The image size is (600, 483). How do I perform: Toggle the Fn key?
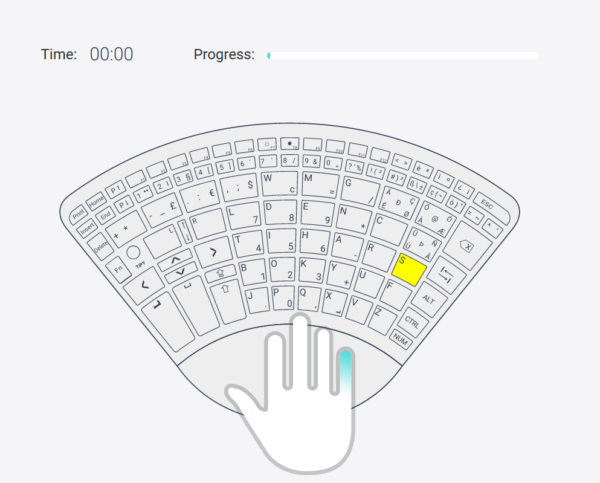coord(118,268)
